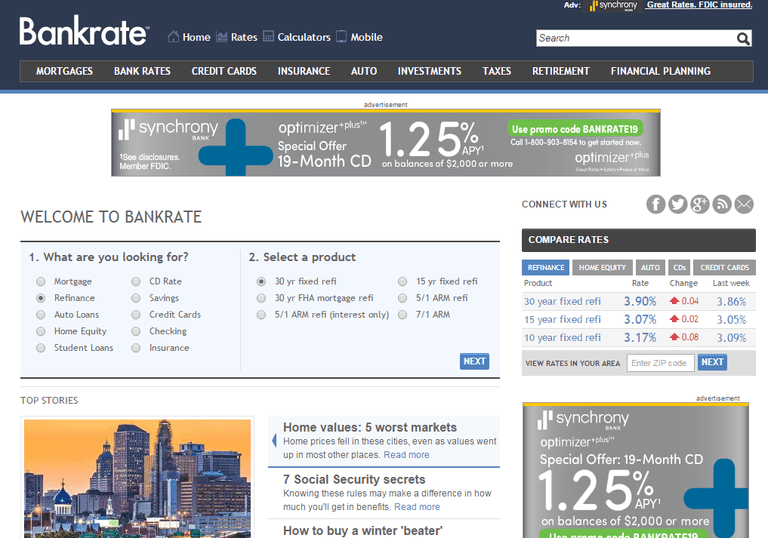Click the top story city skyline image
This screenshot has width=768, height=538.
pyautogui.click(x=137, y=479)
